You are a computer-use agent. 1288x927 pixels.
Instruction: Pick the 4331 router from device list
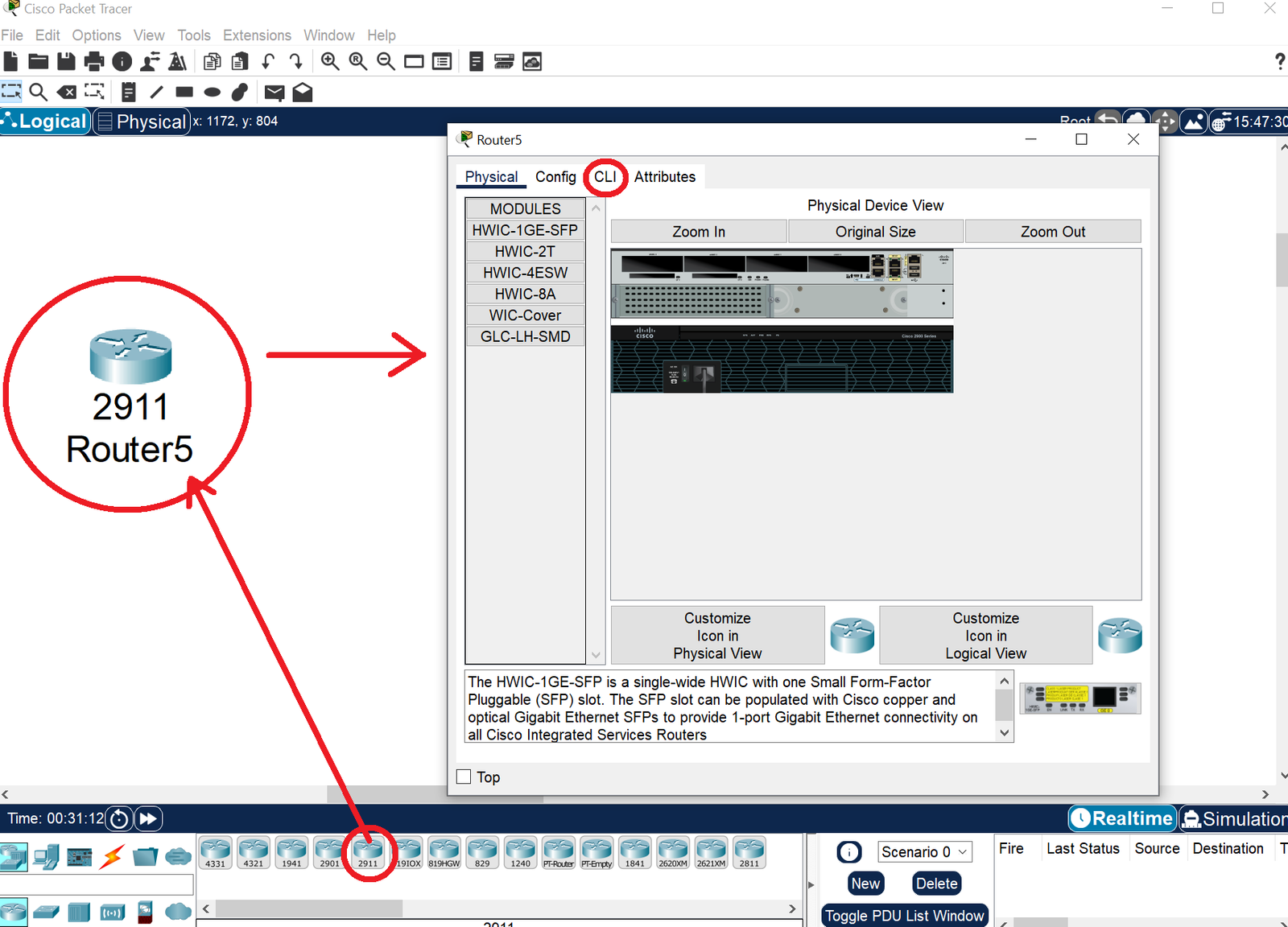[x=215, y=852]
